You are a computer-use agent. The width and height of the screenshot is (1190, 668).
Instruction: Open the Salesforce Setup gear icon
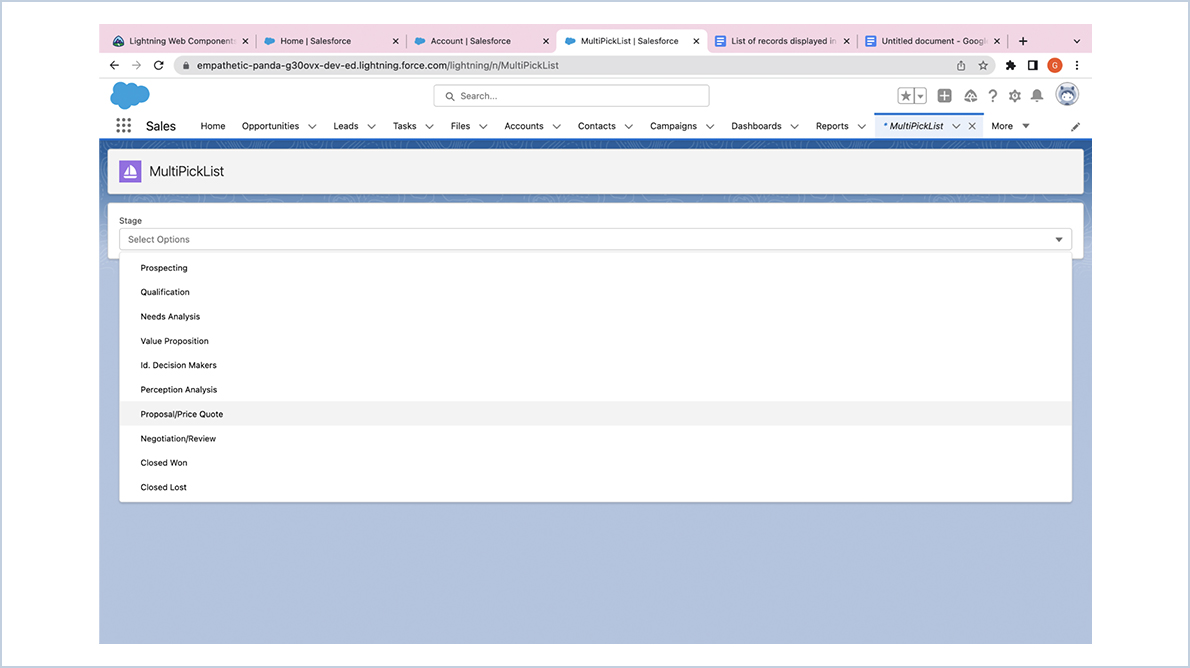pos(1014,95)
